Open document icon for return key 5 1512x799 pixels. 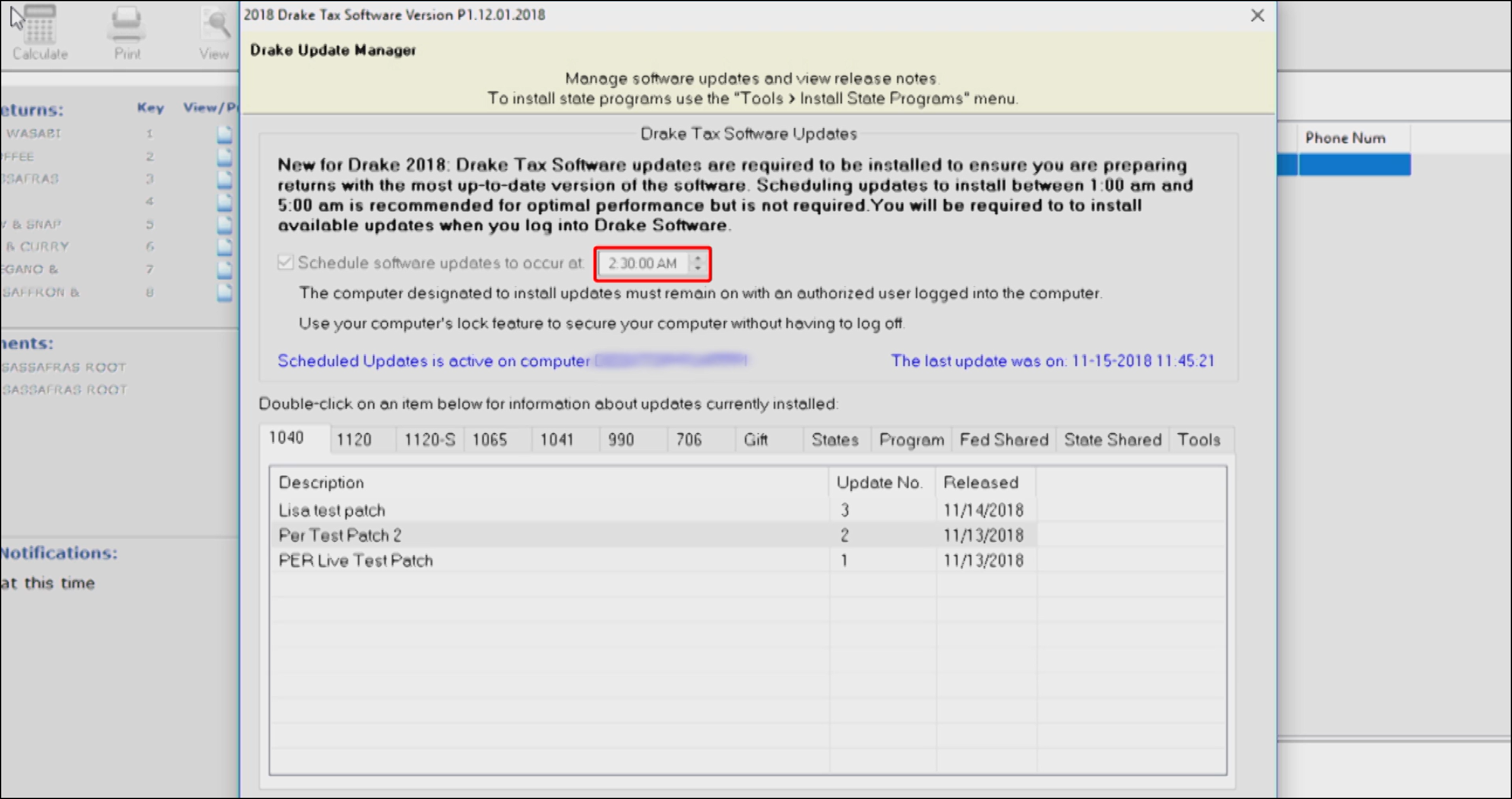point(224,224)
